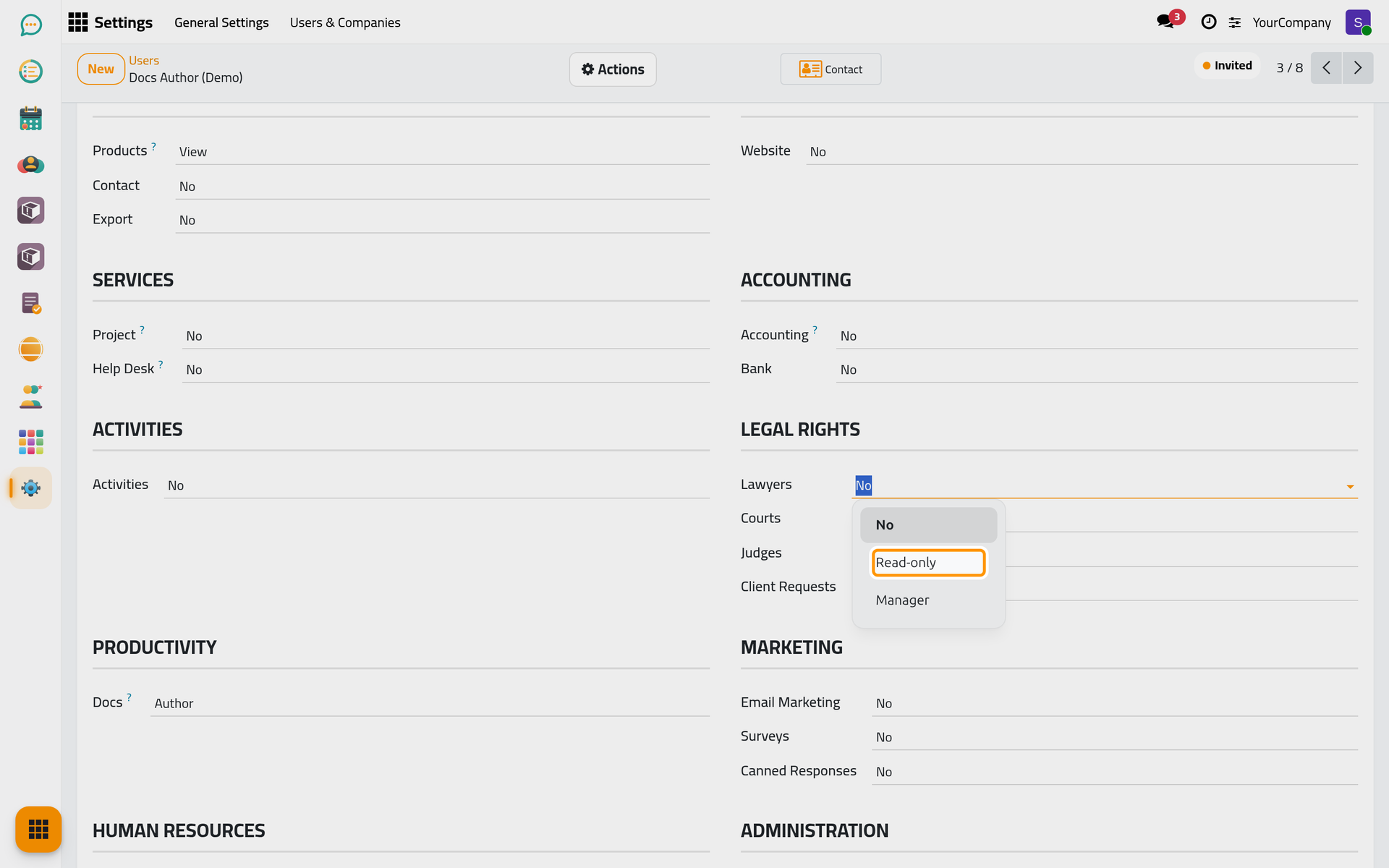Click the YourCompany company switcher
The image size is (1389, 868).
1291,22
